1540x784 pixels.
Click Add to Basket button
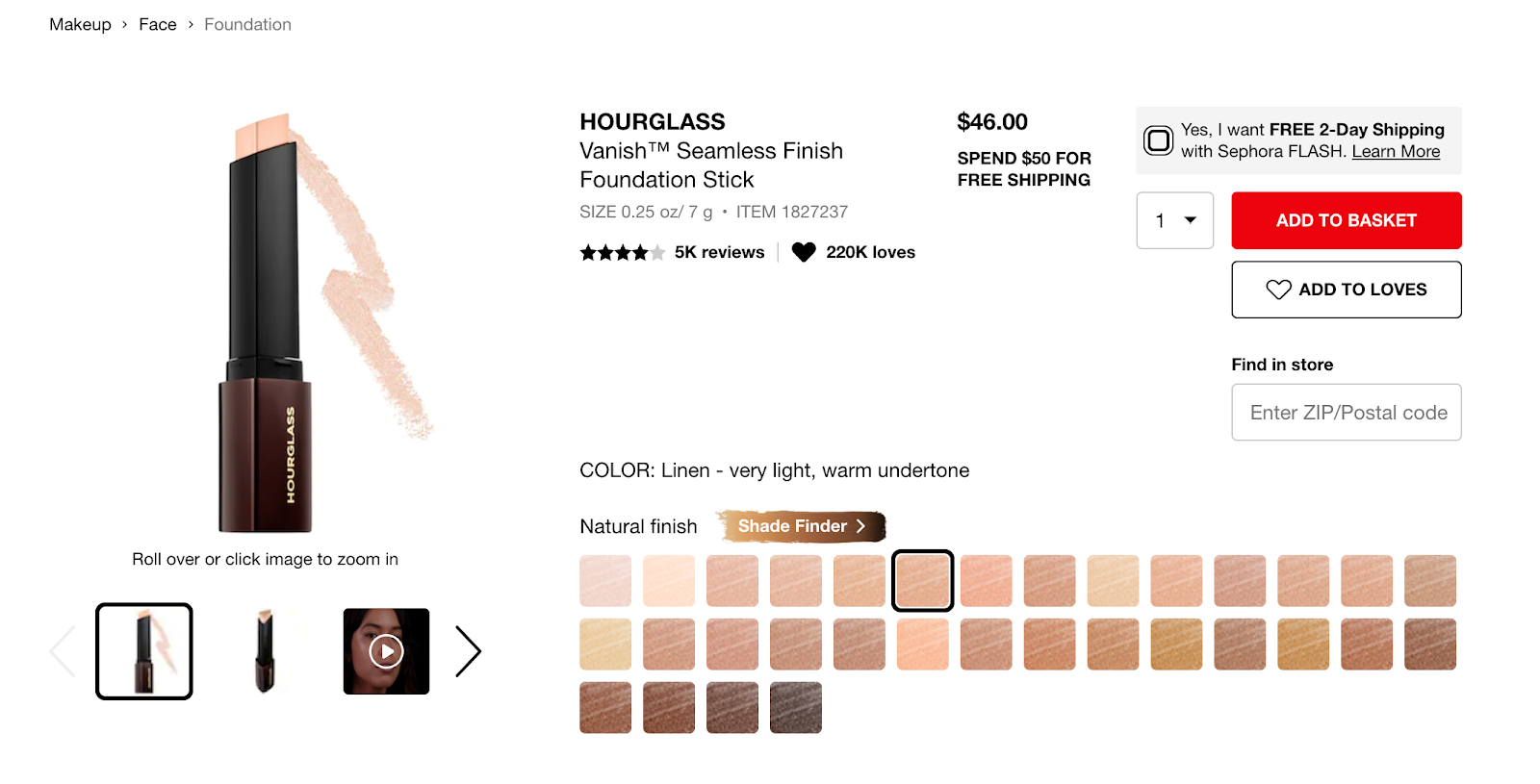(1347, 220)
